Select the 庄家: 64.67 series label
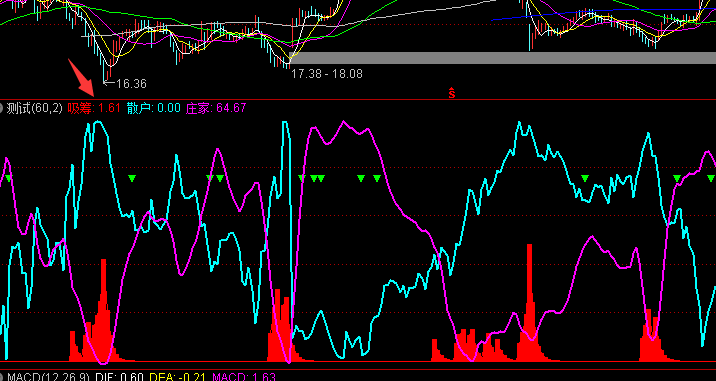This screenshot has width=716, height=381. [x=216, y=108]
